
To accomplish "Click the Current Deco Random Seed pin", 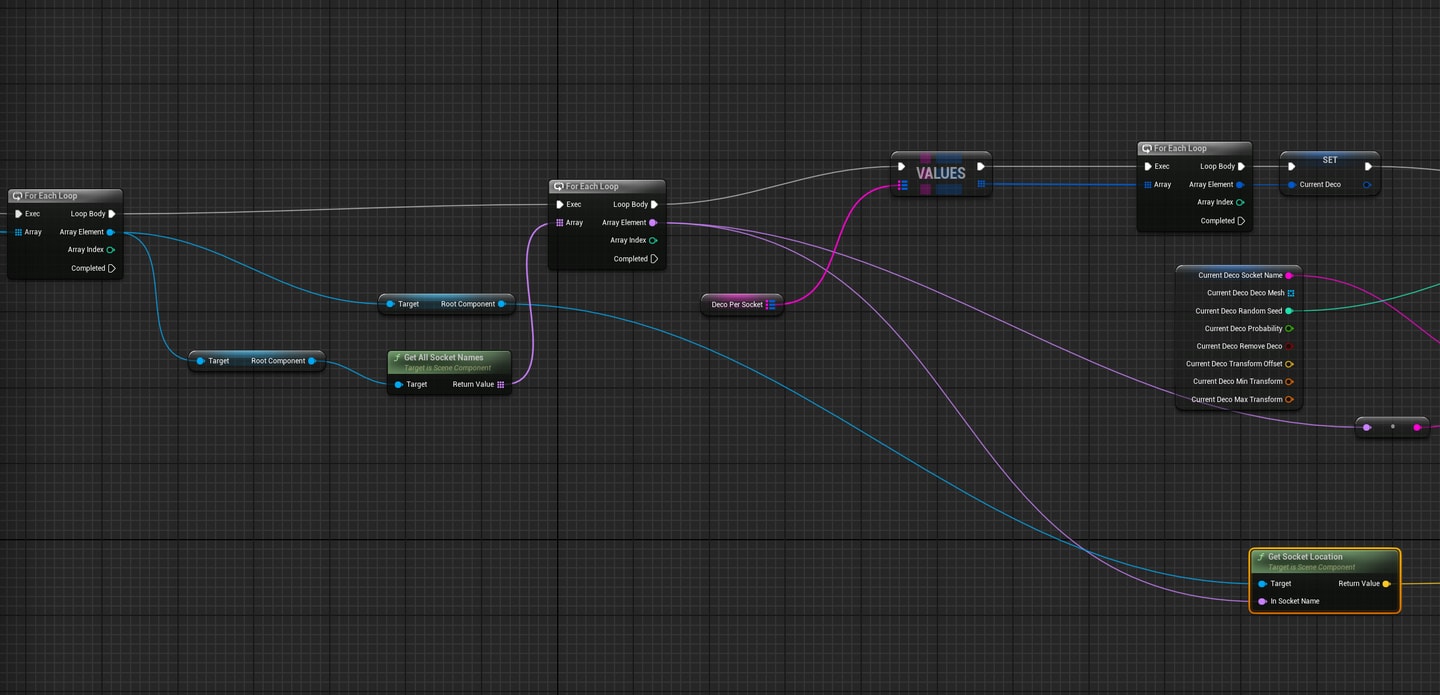I will (x=1289, y=311).
